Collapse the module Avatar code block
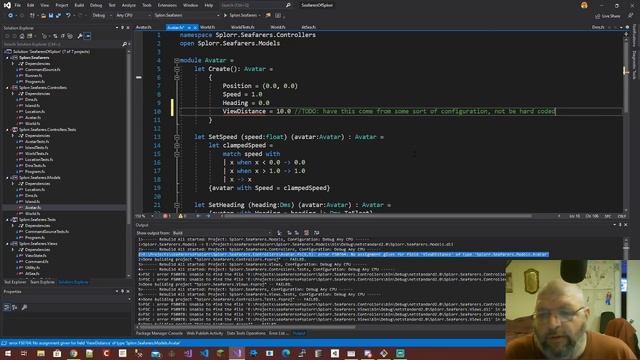640x360 pixels. point(177,60)
